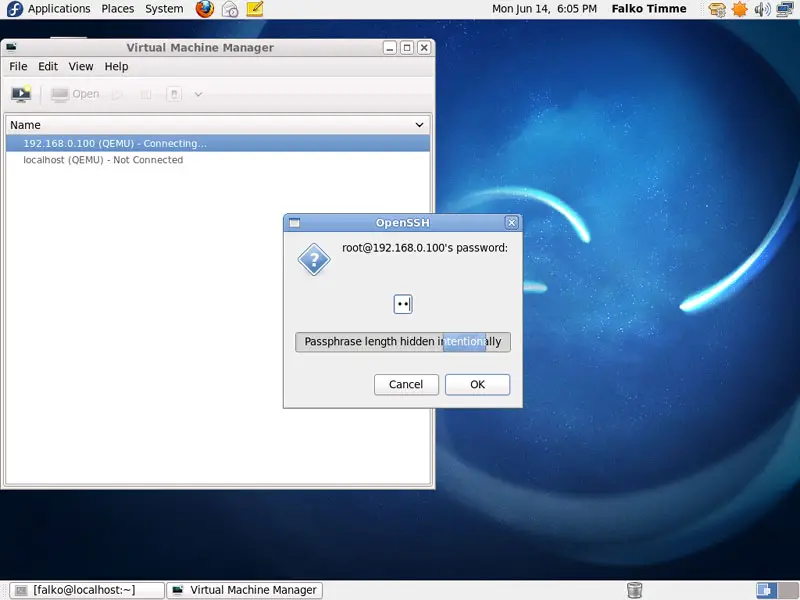
Task: Click the Shutdown toolbar icon
Action: click(174, 94)
